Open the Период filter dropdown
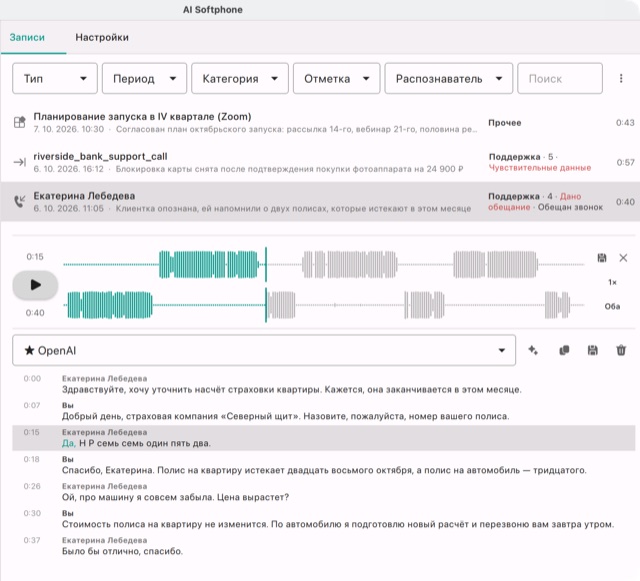Screen dimensions: 640x581 click(x=144, y=78)
